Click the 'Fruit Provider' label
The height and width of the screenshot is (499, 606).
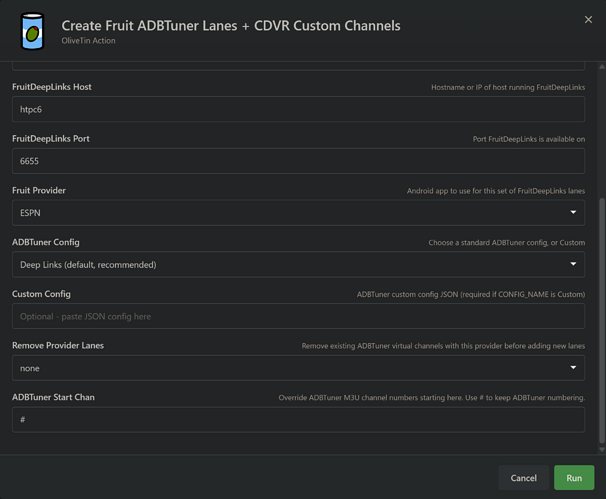click(39, 191)
